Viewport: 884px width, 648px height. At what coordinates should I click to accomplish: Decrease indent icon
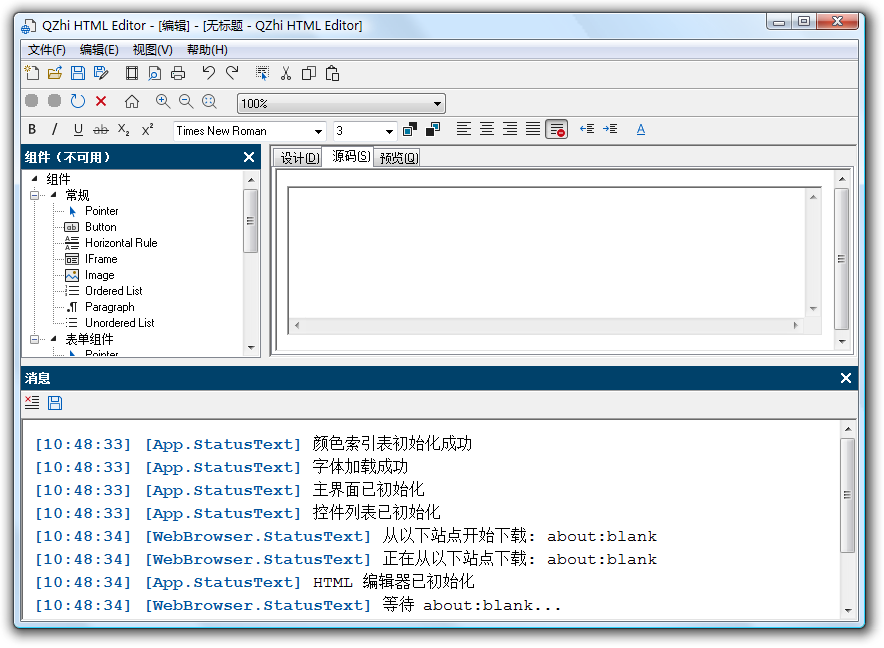[587, 129]
